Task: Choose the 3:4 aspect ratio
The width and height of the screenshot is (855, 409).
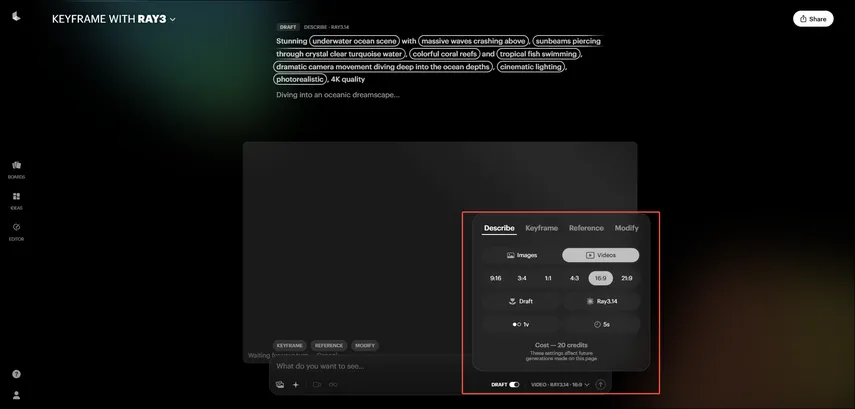Action: 522,278
